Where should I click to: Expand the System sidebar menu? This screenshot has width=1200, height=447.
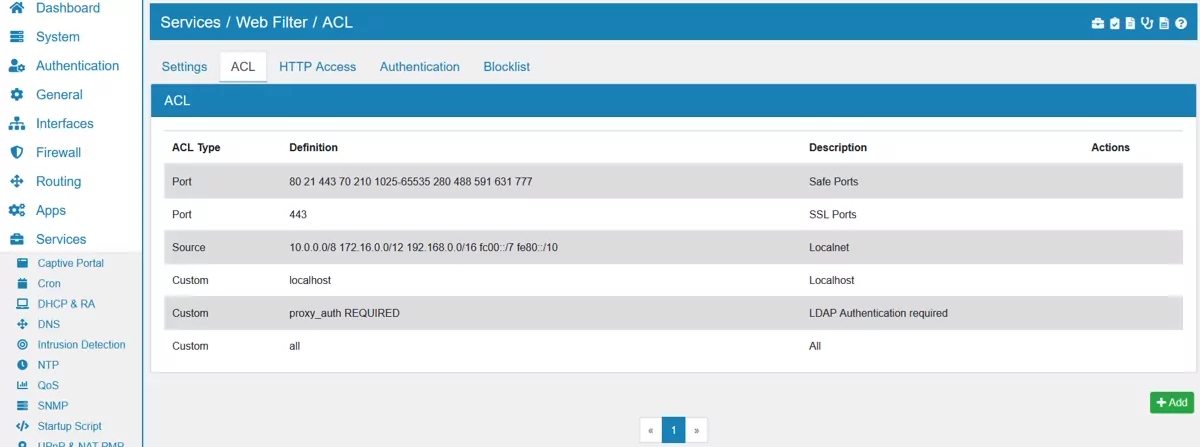57,37
